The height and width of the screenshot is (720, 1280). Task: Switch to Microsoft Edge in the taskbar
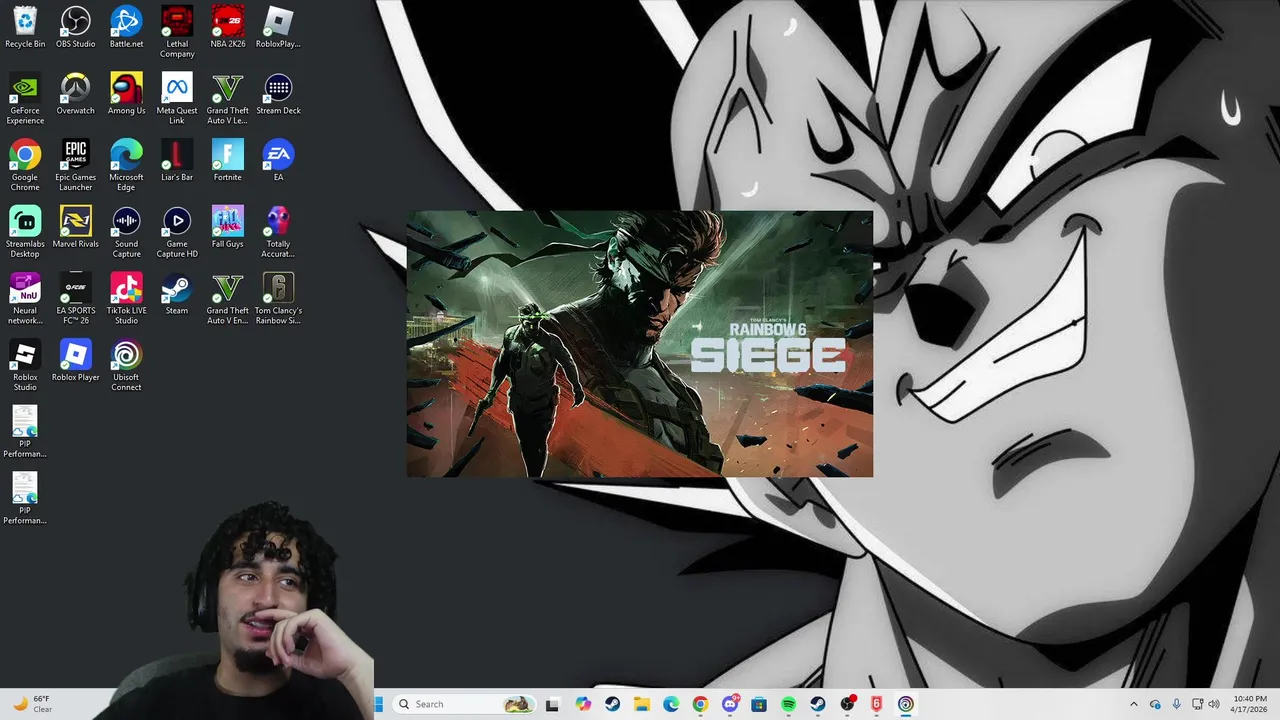tap(671, 704)
